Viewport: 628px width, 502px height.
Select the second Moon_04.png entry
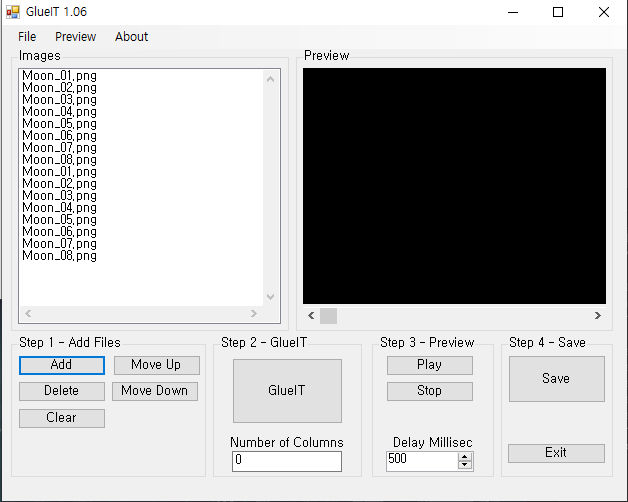tap(60, 208)
